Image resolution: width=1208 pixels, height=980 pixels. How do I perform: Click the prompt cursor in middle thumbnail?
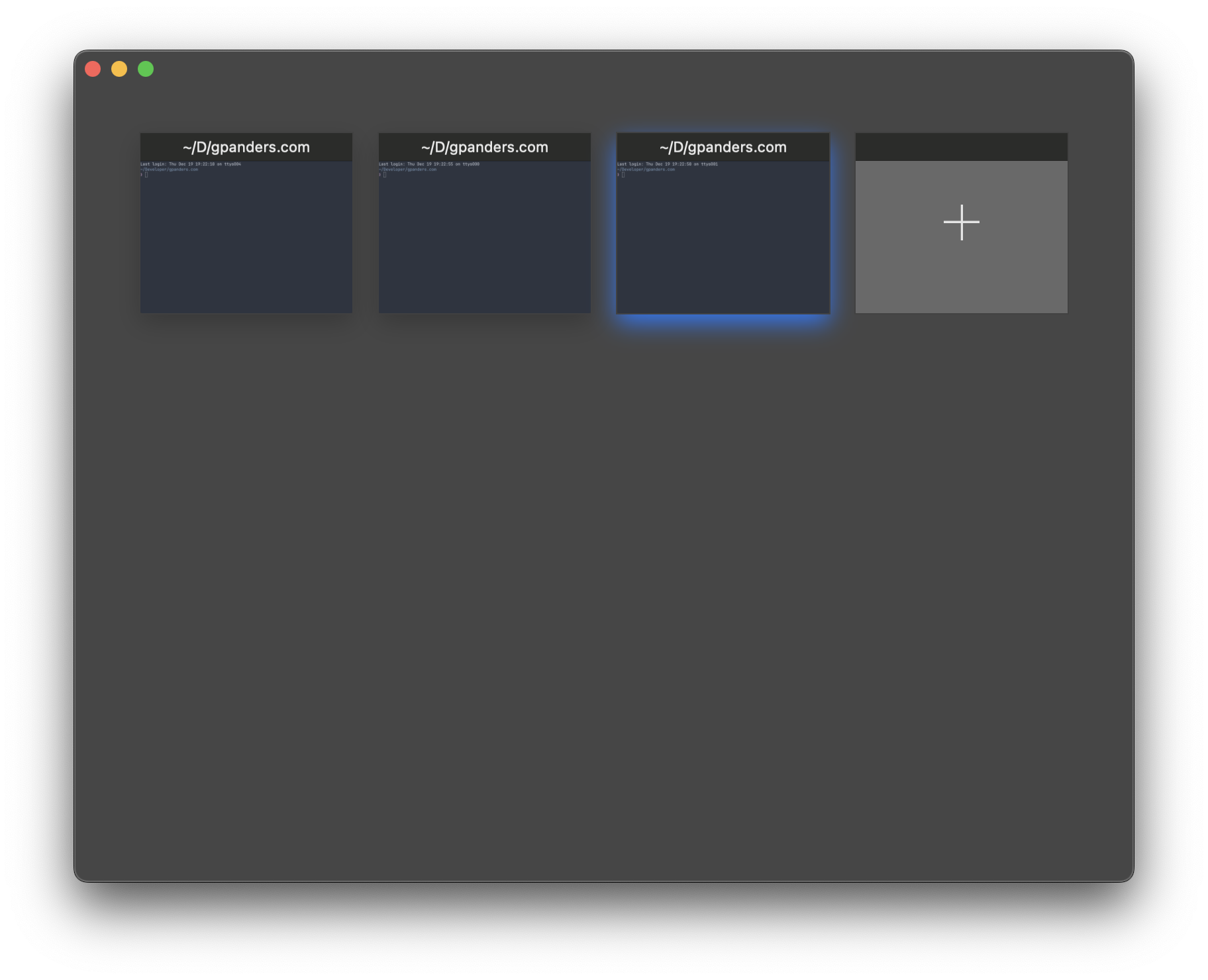pyautogui.click(x=385, y=175)
